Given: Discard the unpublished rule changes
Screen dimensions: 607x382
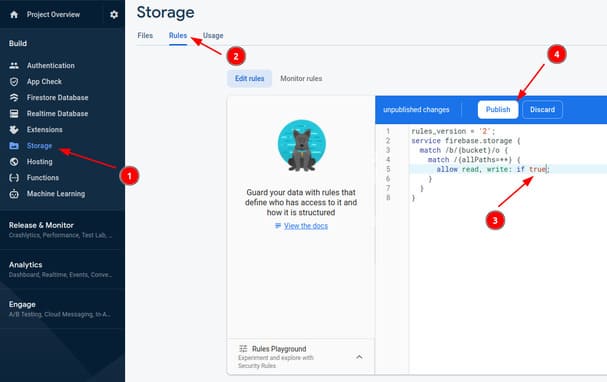Looking at the screenshot, I should 542,110.
